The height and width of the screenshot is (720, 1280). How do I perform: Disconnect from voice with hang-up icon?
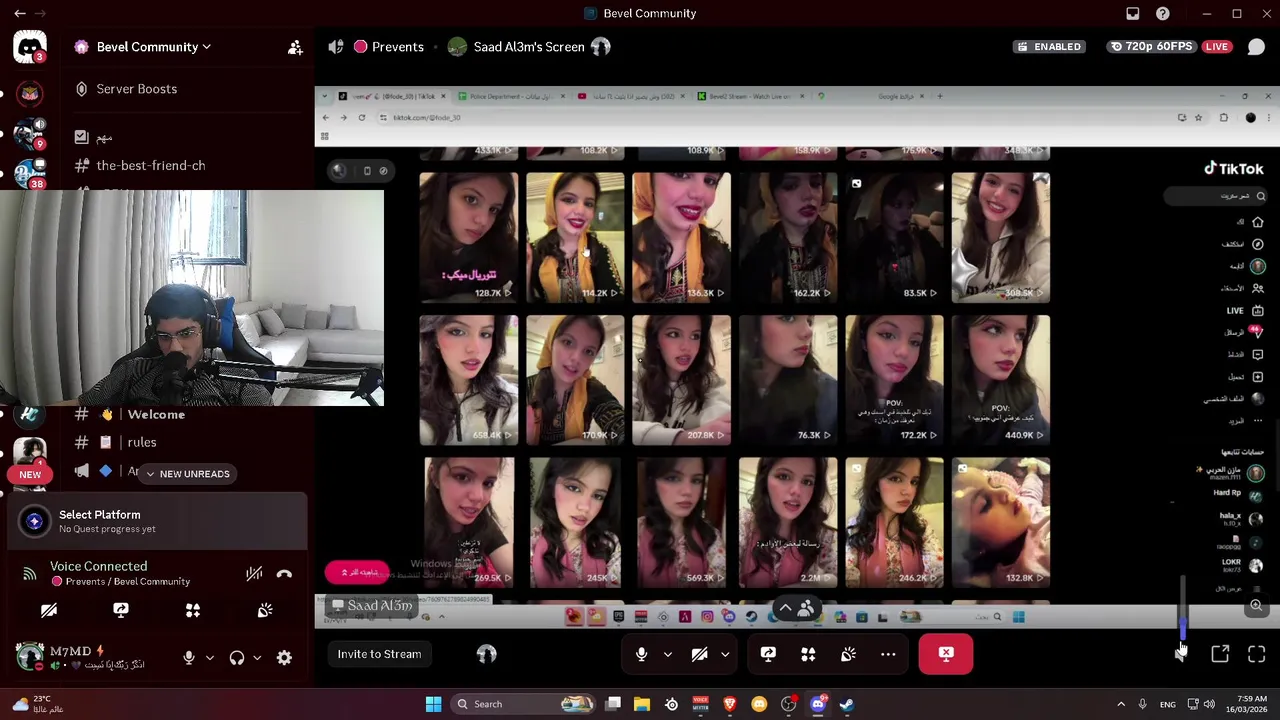click(x=284, y=574)
